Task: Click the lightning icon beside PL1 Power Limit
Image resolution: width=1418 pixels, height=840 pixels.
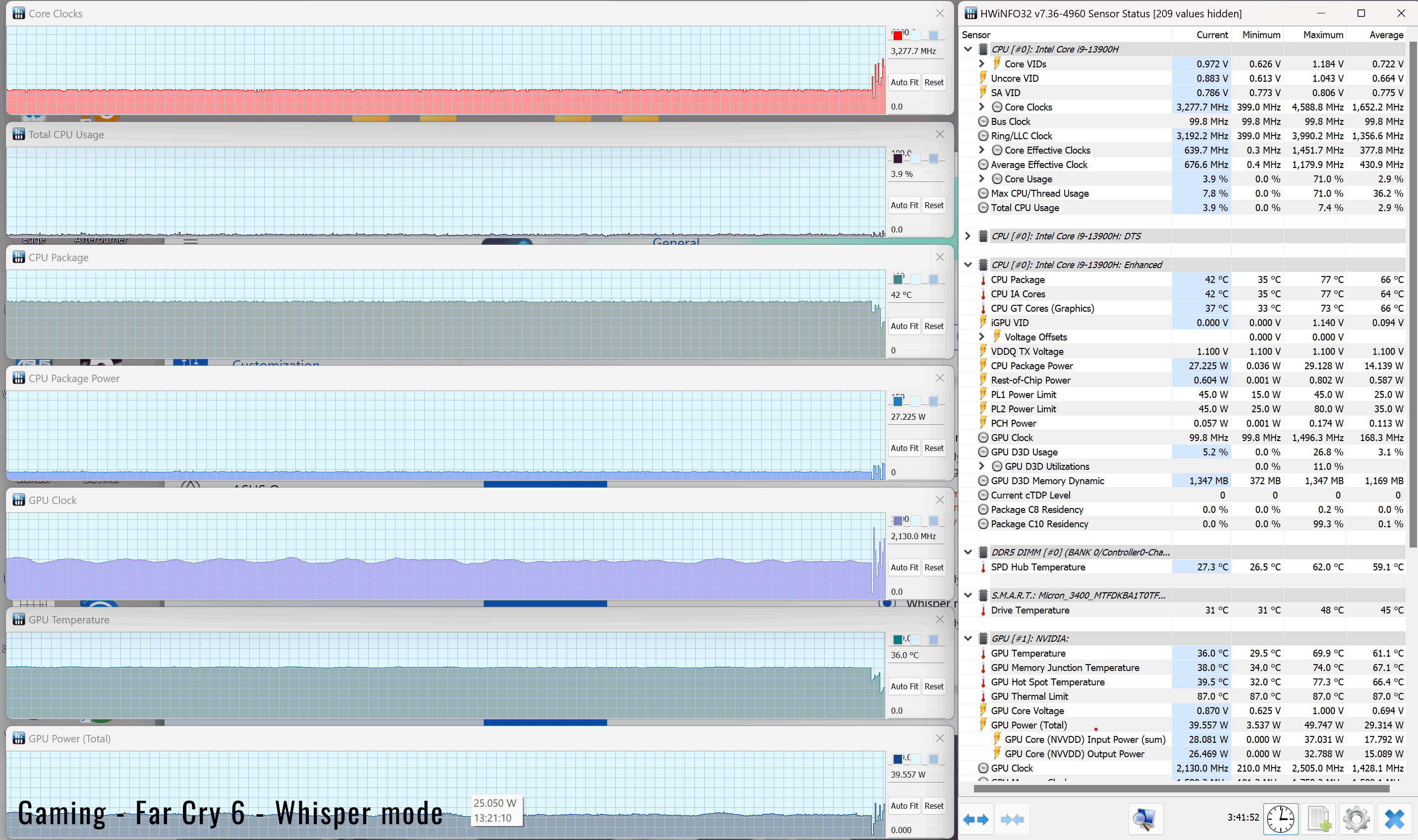Action: (983, 394)
